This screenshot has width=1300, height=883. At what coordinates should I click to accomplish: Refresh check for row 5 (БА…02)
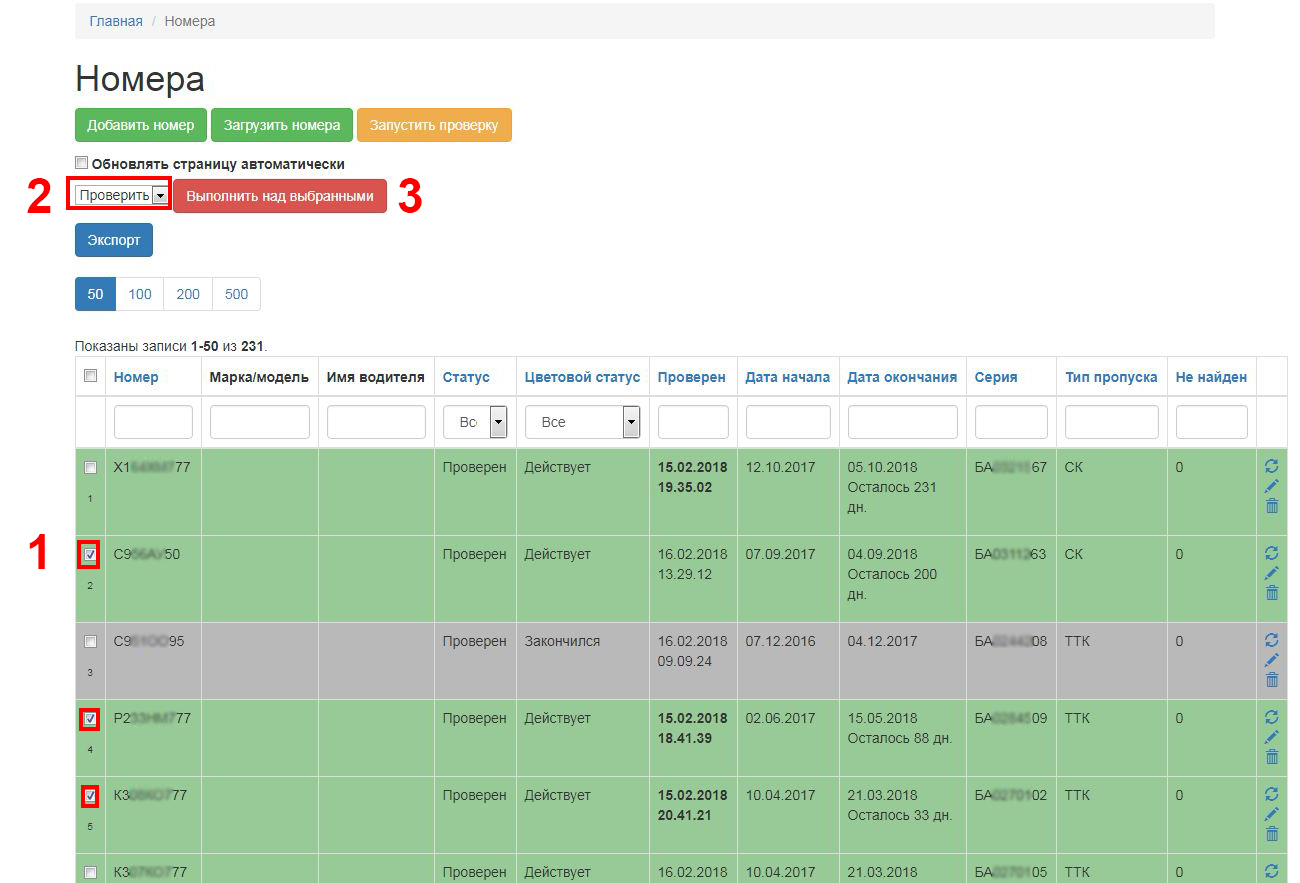[1272, 794]
